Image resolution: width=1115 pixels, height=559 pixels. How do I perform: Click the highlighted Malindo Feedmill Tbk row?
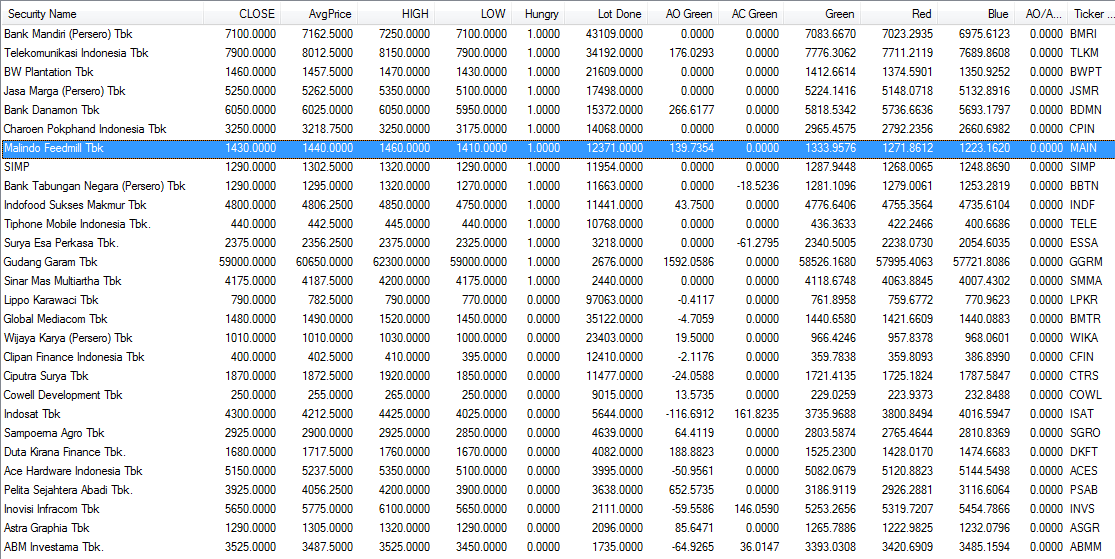558,148
